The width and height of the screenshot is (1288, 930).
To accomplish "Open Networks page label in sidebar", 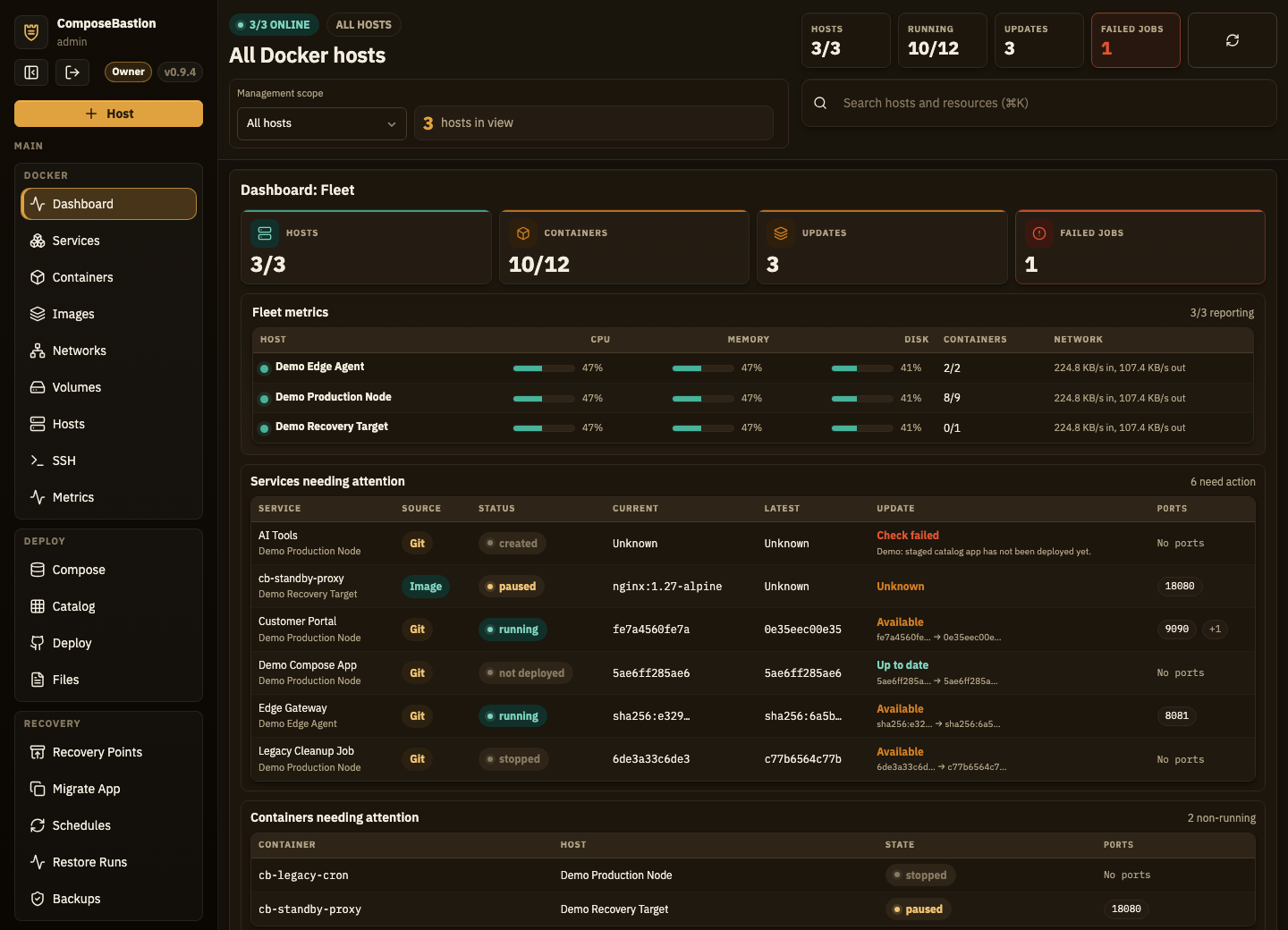I will pos(80,351).
